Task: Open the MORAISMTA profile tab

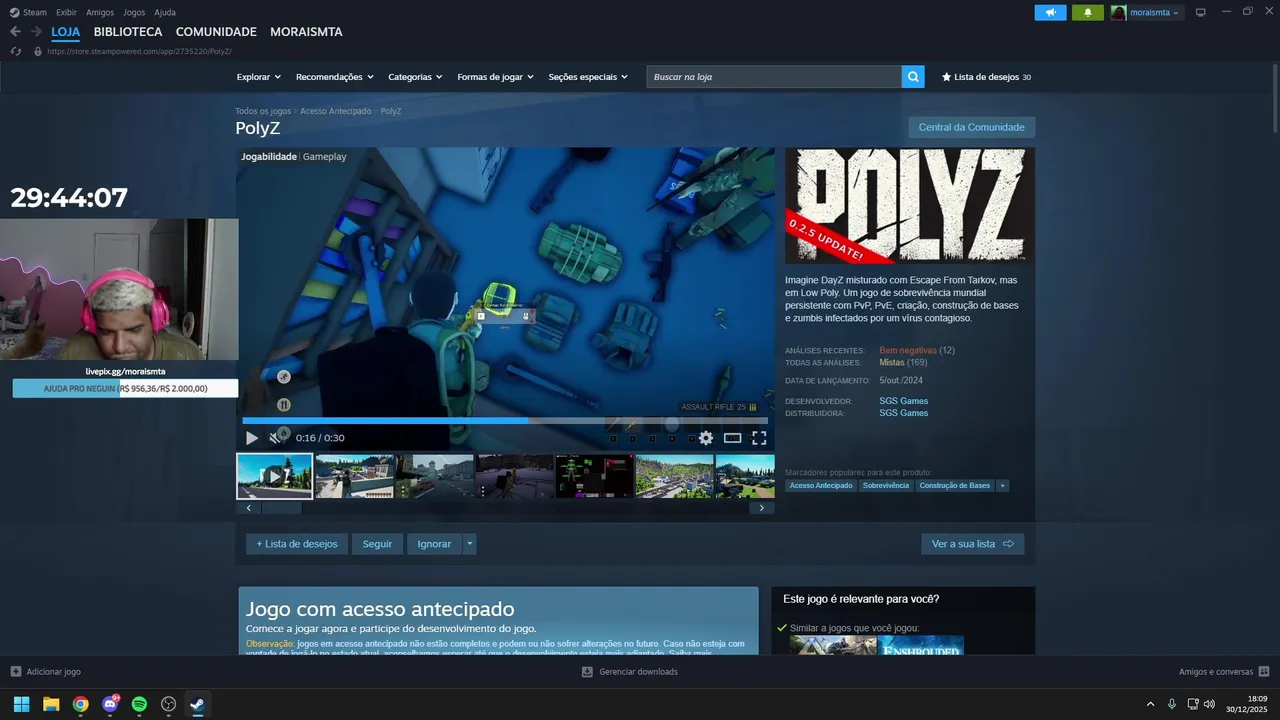Action: click(x=306, y=32)
